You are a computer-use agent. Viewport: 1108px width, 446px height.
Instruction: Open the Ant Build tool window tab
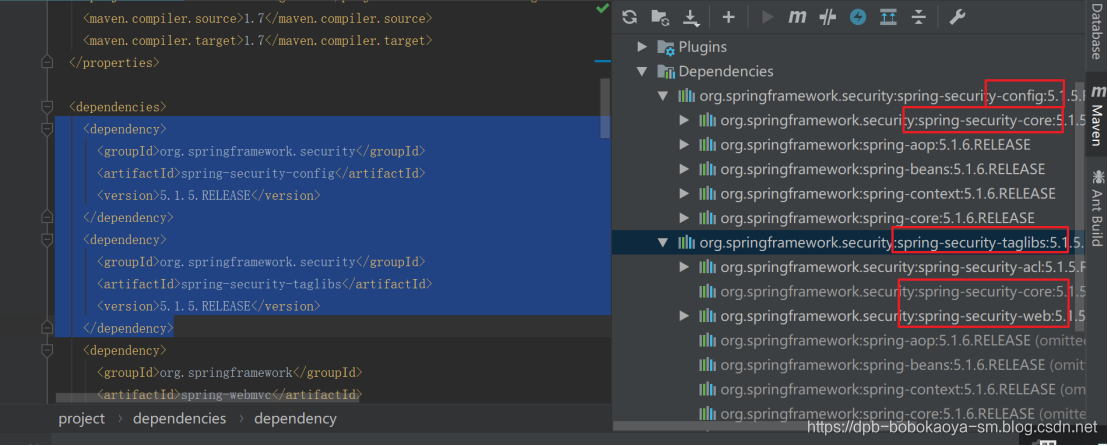[1097, 207]
